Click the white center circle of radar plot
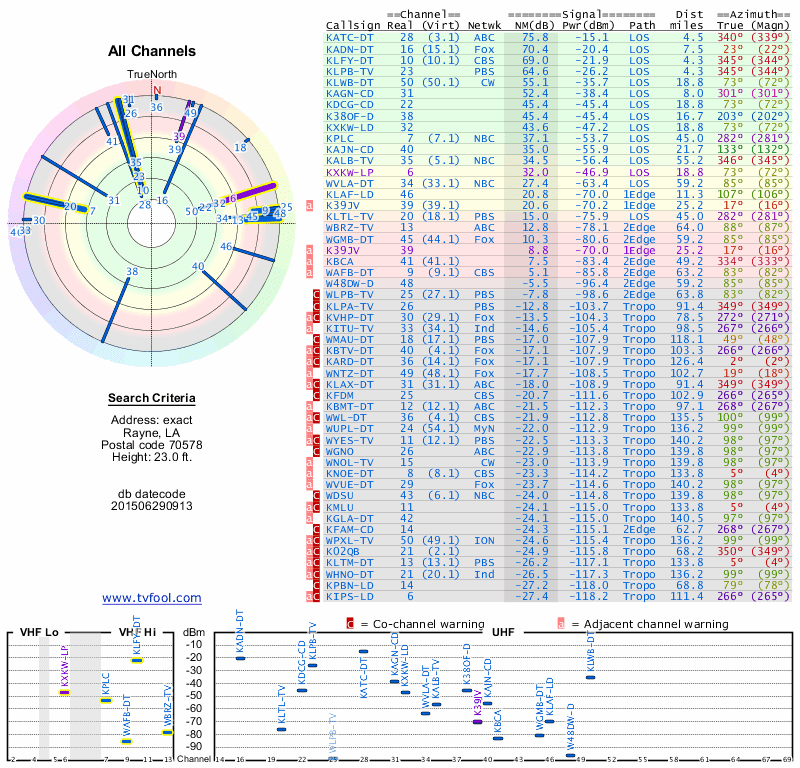 [152, 225]
